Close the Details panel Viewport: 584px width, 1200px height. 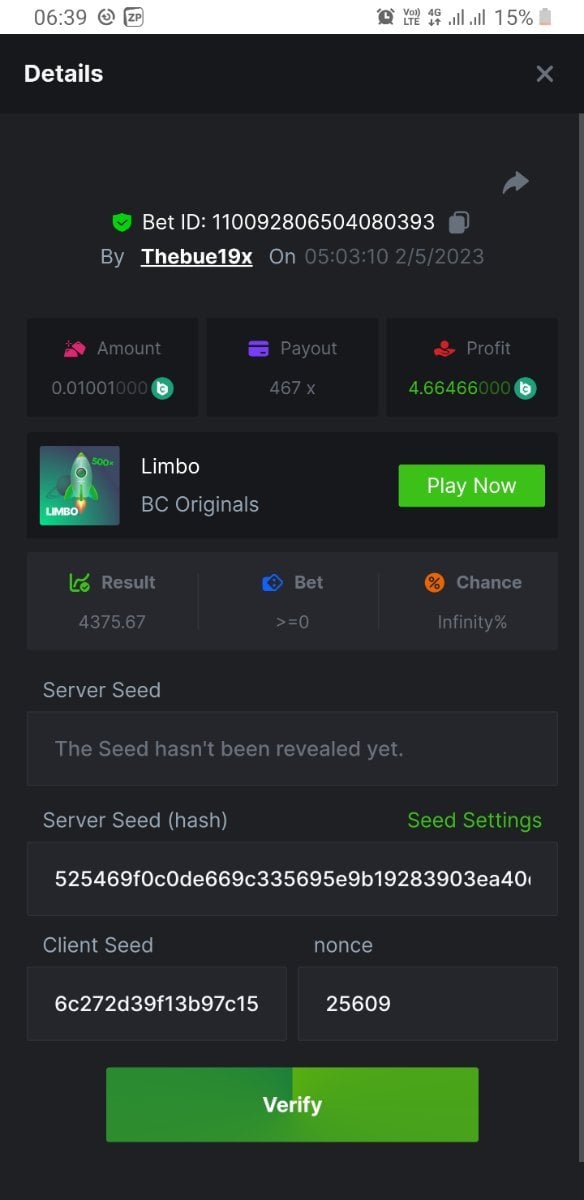click(x=544, y=74)
